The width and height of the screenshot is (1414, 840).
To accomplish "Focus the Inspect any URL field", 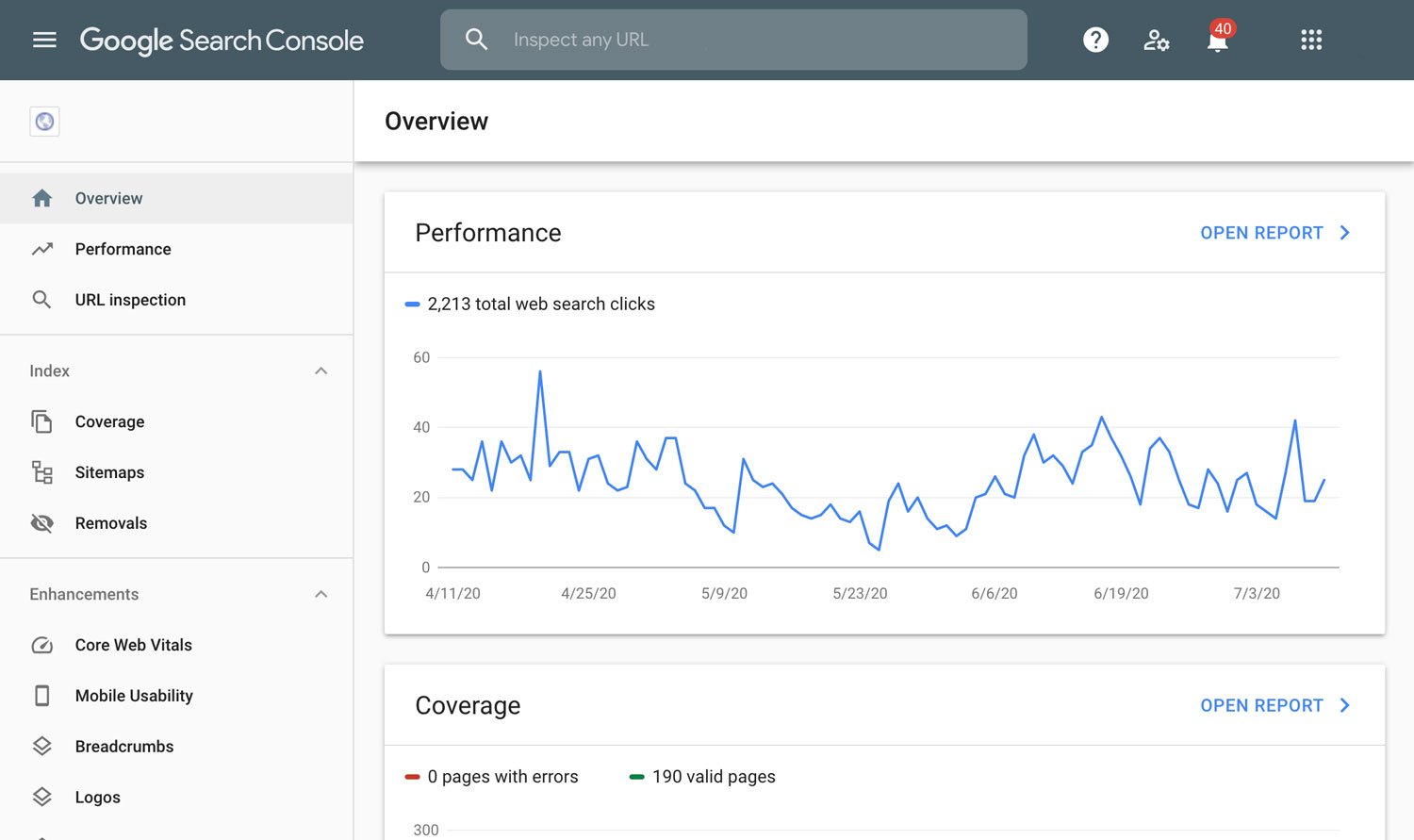I will (733, 40).
